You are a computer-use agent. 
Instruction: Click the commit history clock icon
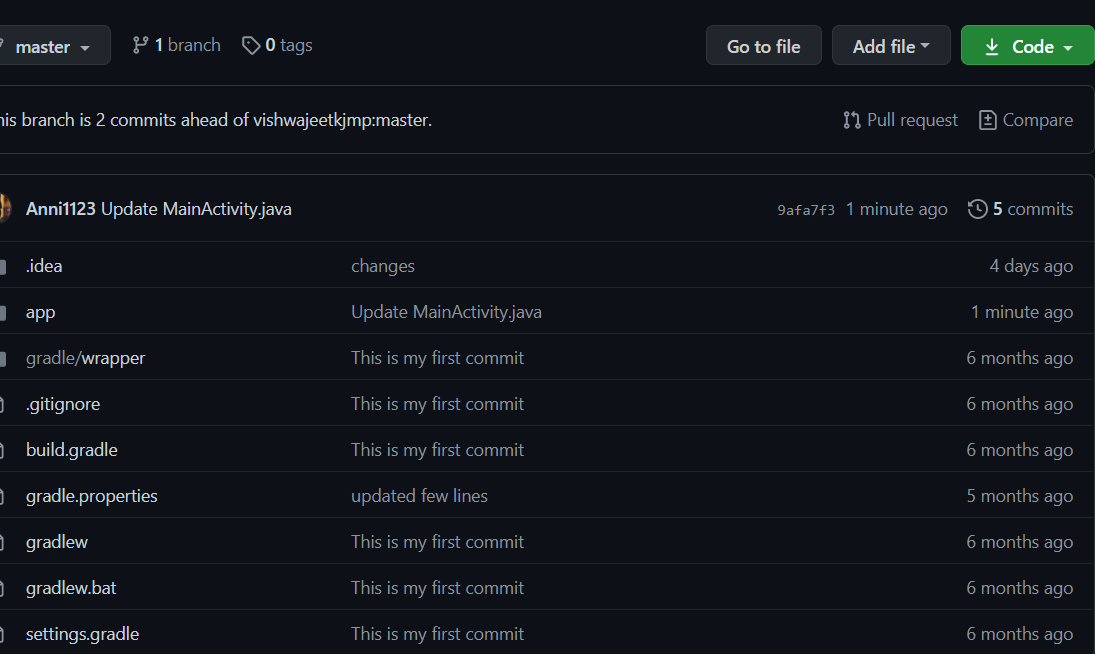point(978,209)
